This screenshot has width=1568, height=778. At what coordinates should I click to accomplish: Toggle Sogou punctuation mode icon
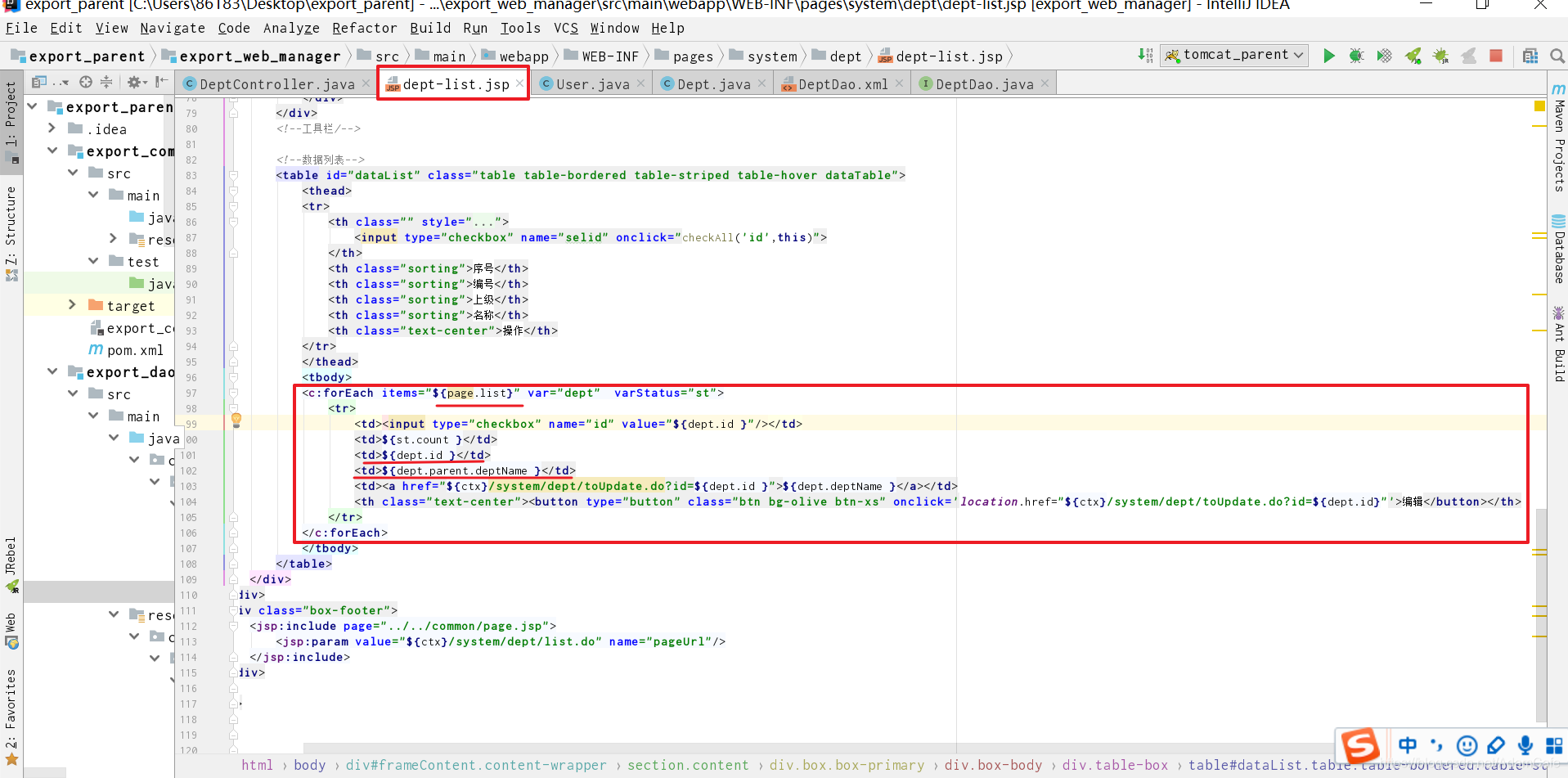click(1436, 745)
